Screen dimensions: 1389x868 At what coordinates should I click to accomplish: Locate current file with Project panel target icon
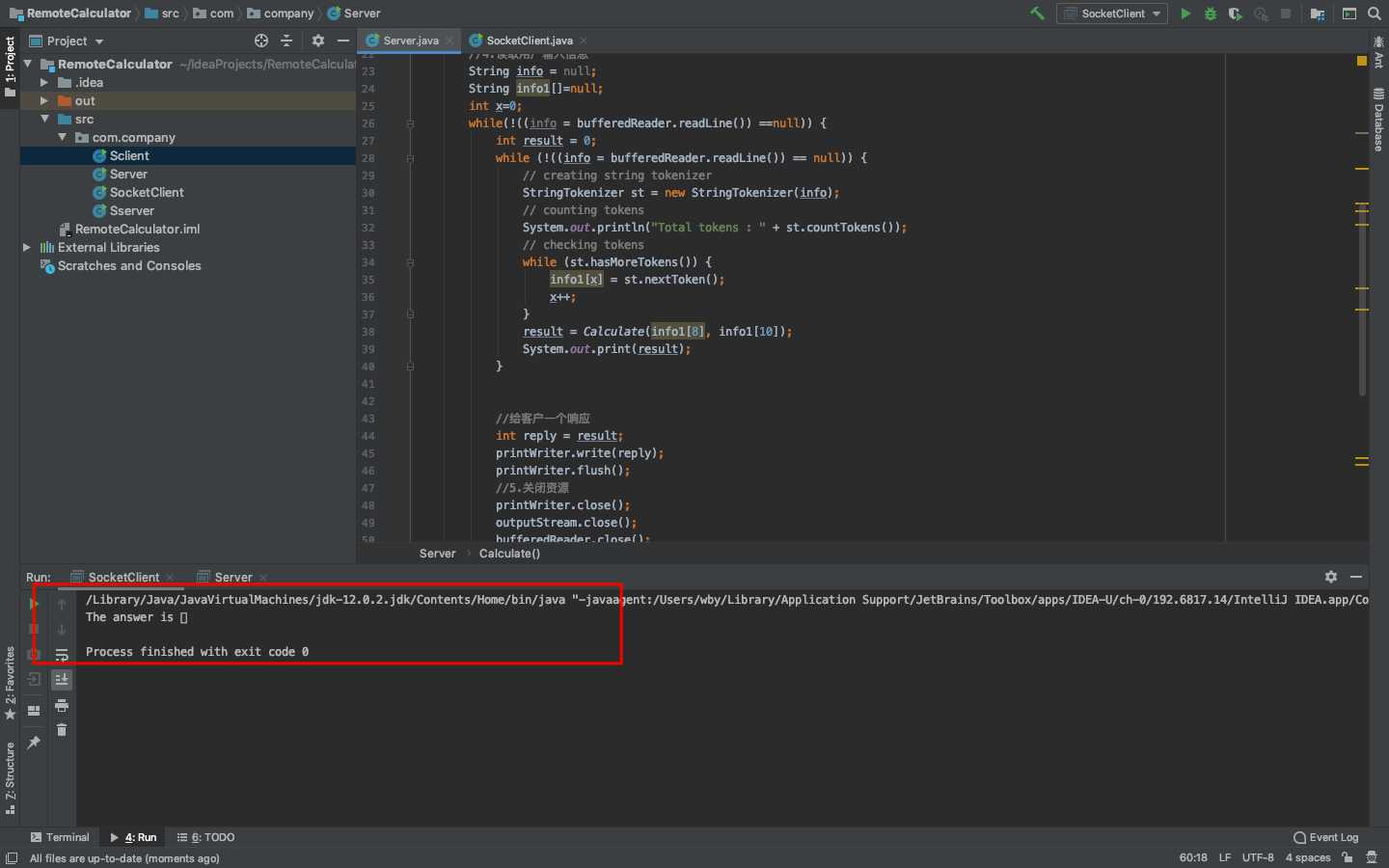click(261, 41)
